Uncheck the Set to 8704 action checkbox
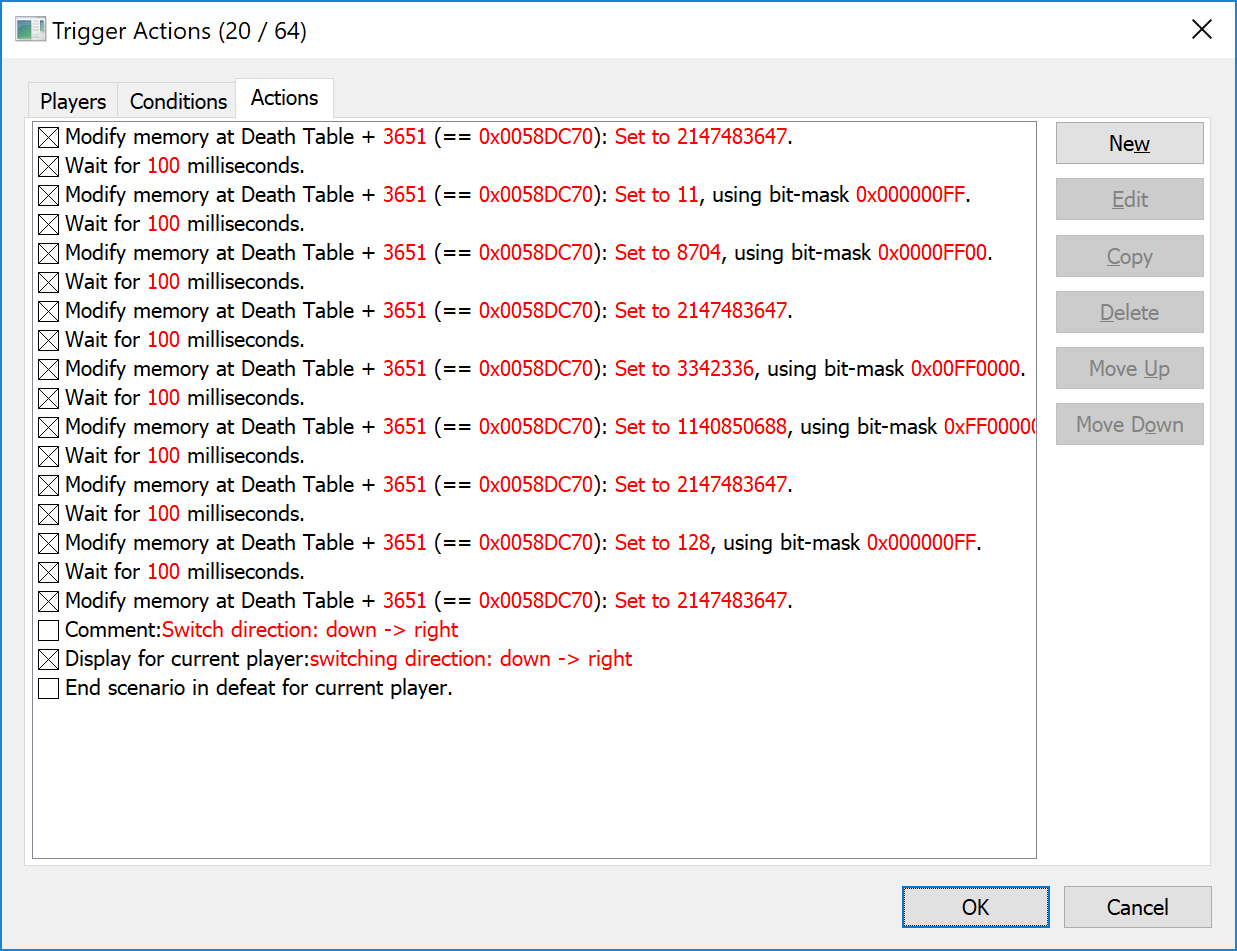This screenshot has height=951, width=1237. [x=48, y=253]
